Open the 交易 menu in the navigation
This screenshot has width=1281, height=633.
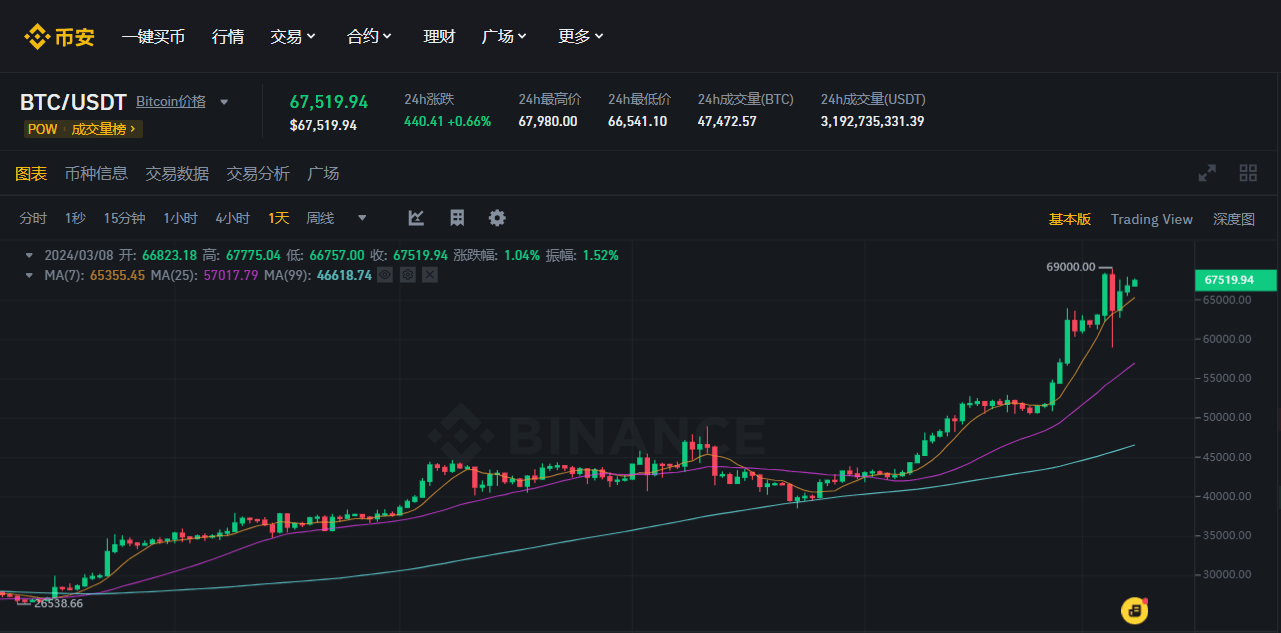293,36
